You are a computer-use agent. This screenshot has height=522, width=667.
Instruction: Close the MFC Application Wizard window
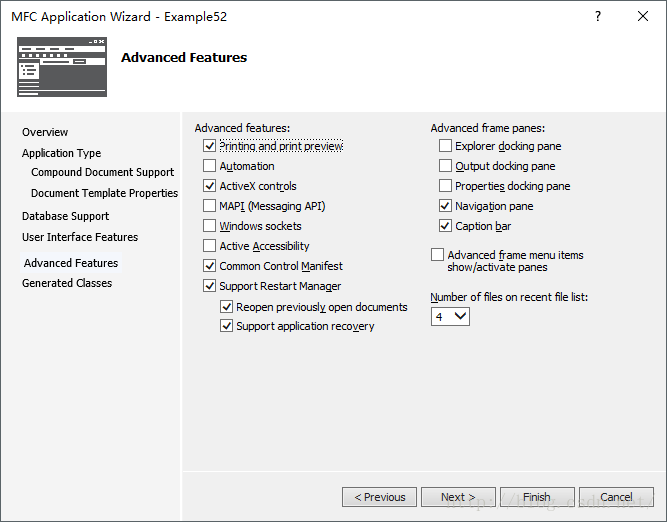pyautogui.click(x=643, y=17)
